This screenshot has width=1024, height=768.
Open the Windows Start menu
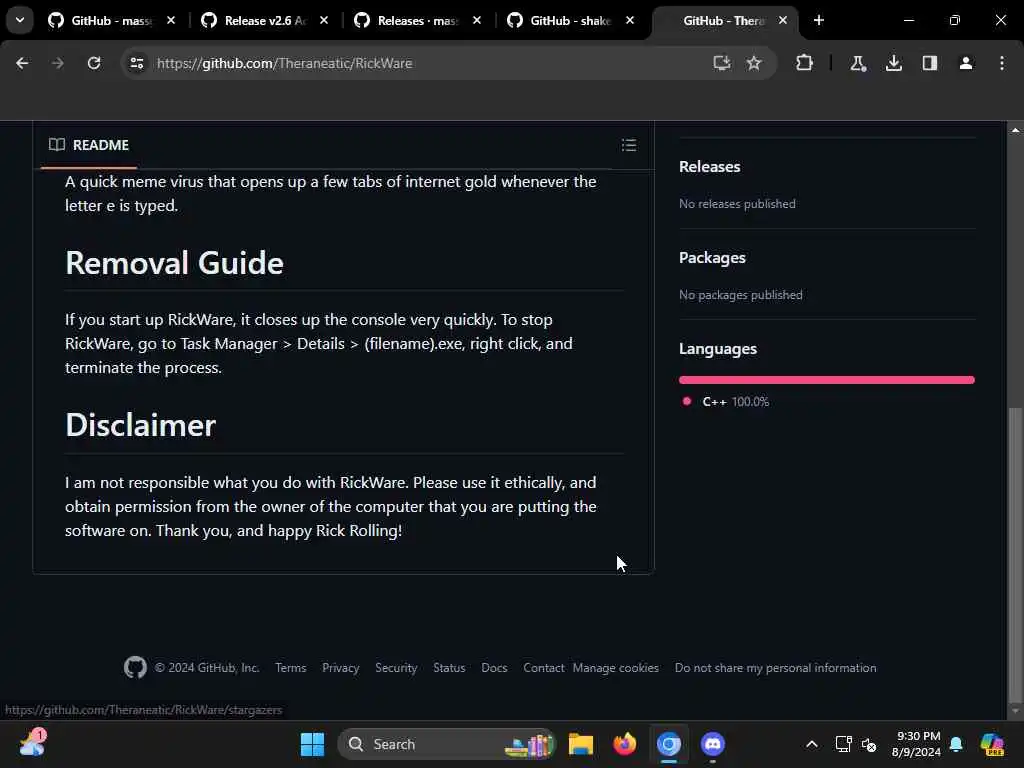(x=312, y=744)
